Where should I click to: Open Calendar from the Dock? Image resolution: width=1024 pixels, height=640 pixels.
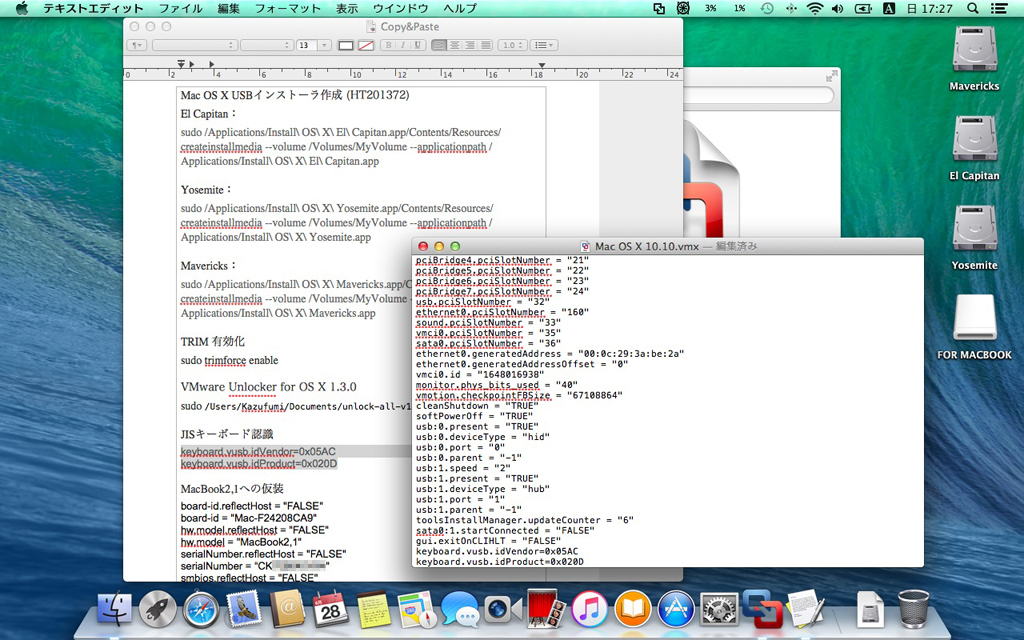(x=330, y=609)
